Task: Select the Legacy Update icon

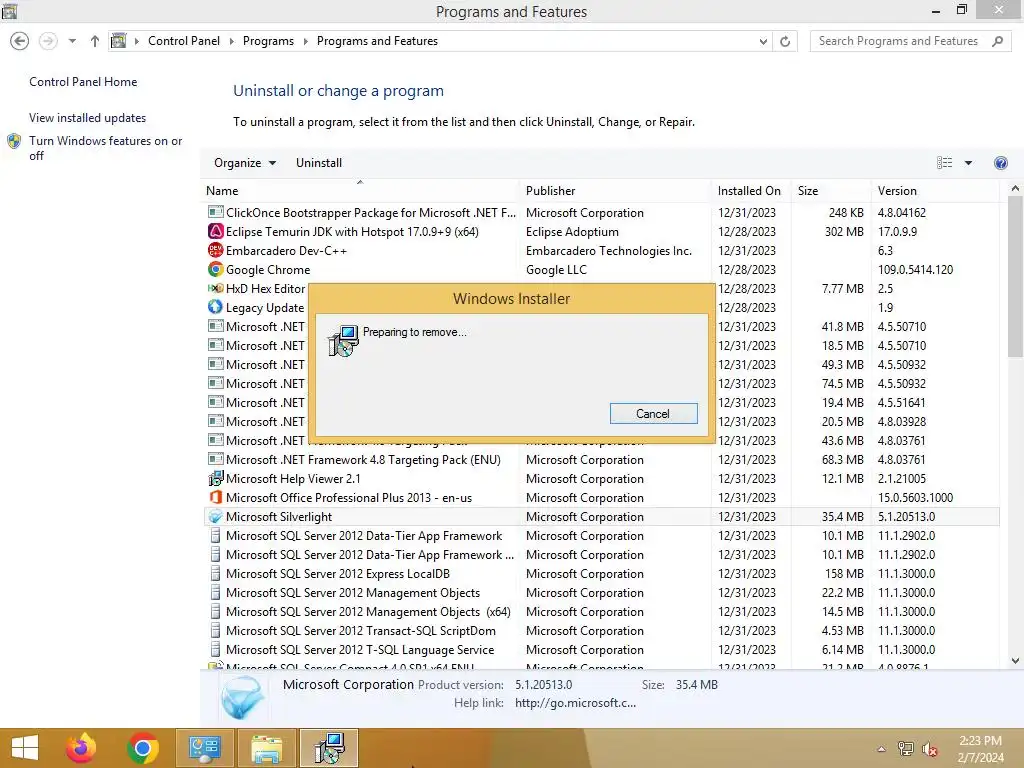Action: pos(216,307)
